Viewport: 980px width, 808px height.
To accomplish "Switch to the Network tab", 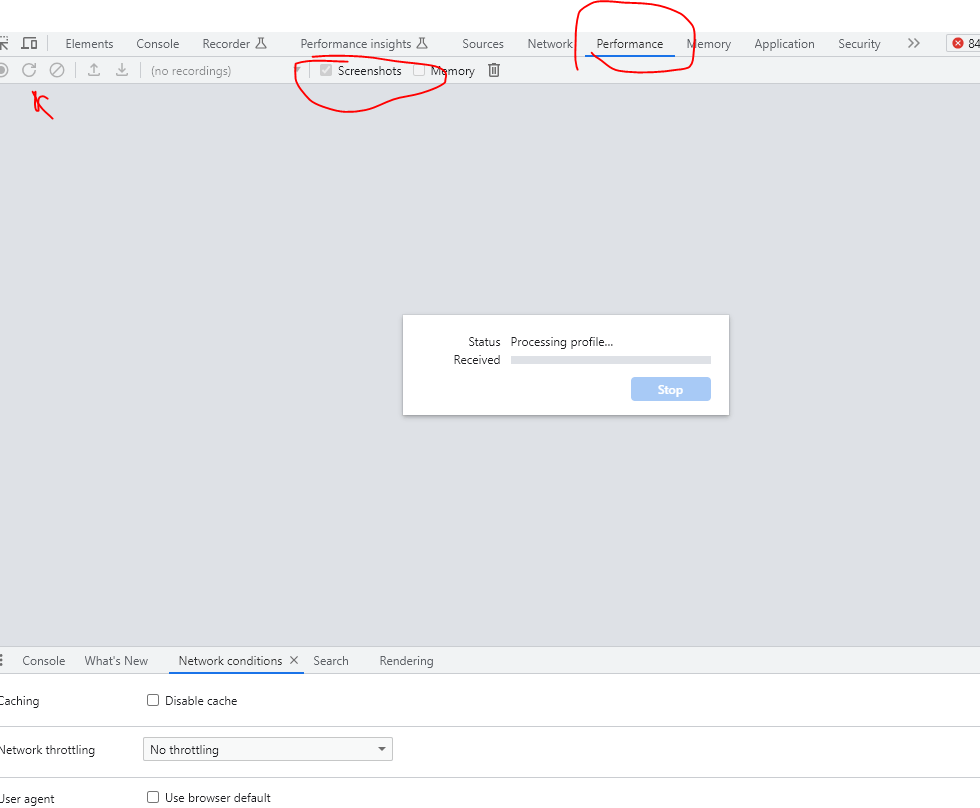I will pos(550,43).
